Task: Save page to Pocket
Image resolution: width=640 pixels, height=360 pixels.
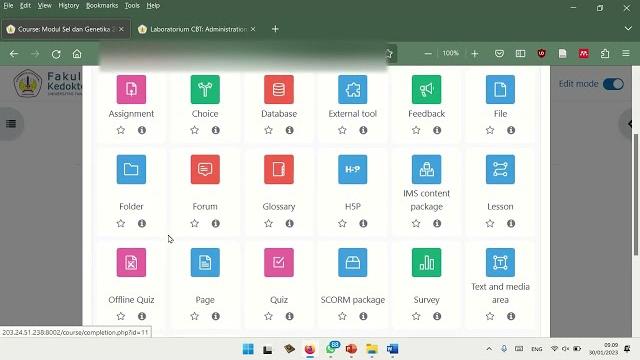Action: tap(499, 53)
